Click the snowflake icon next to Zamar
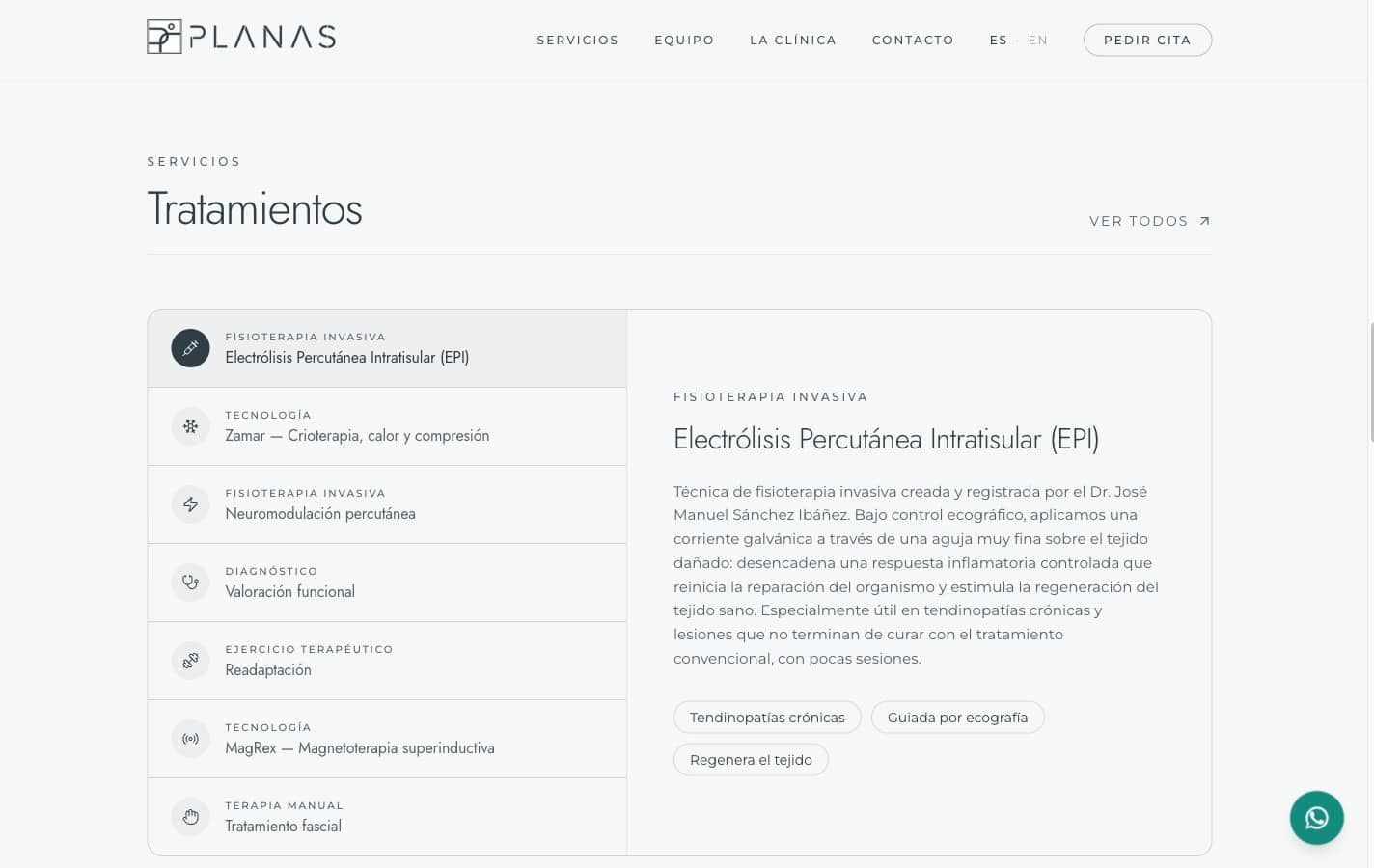1374x868 pixels. point(190,426)
